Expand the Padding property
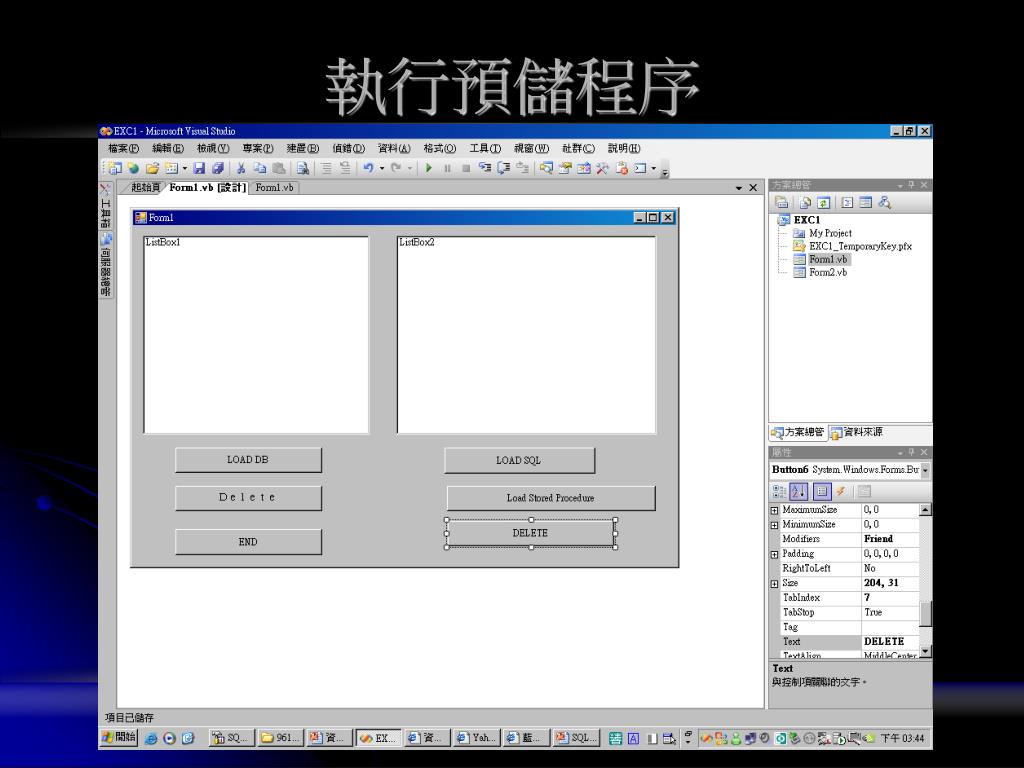The width and height of the screenshot is (1024, 768). (775, 554)
